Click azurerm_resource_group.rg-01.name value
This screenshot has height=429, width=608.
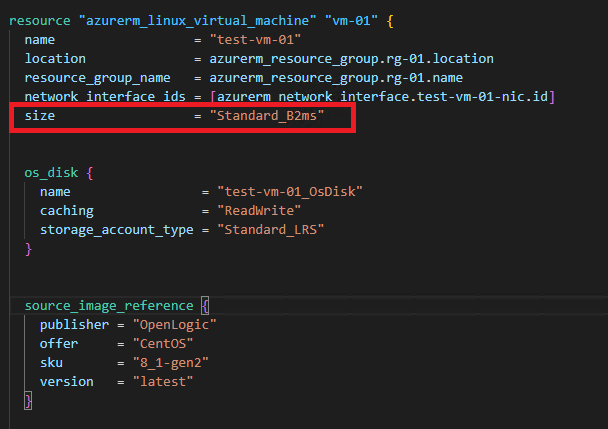coord(336,78)
